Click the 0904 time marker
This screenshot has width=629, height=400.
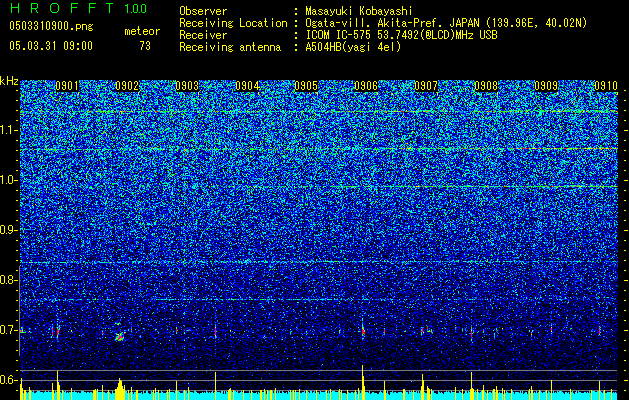coord(247,86)
